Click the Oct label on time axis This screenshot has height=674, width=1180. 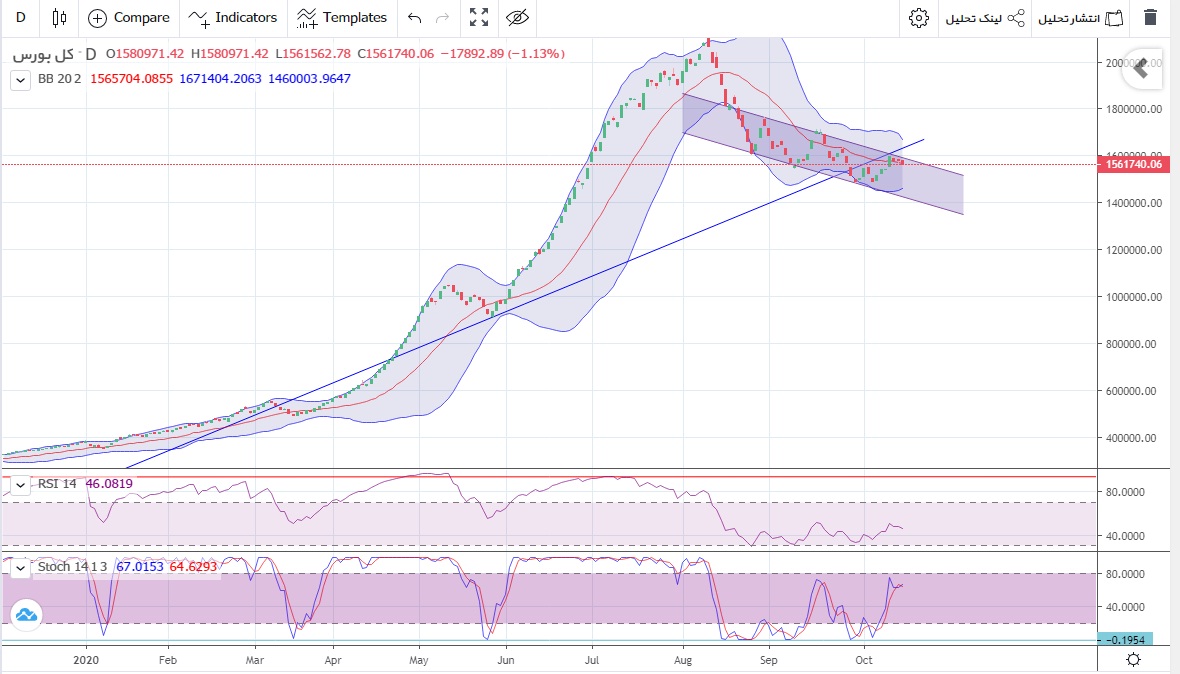pyautogui.click(x=864, y=660)
